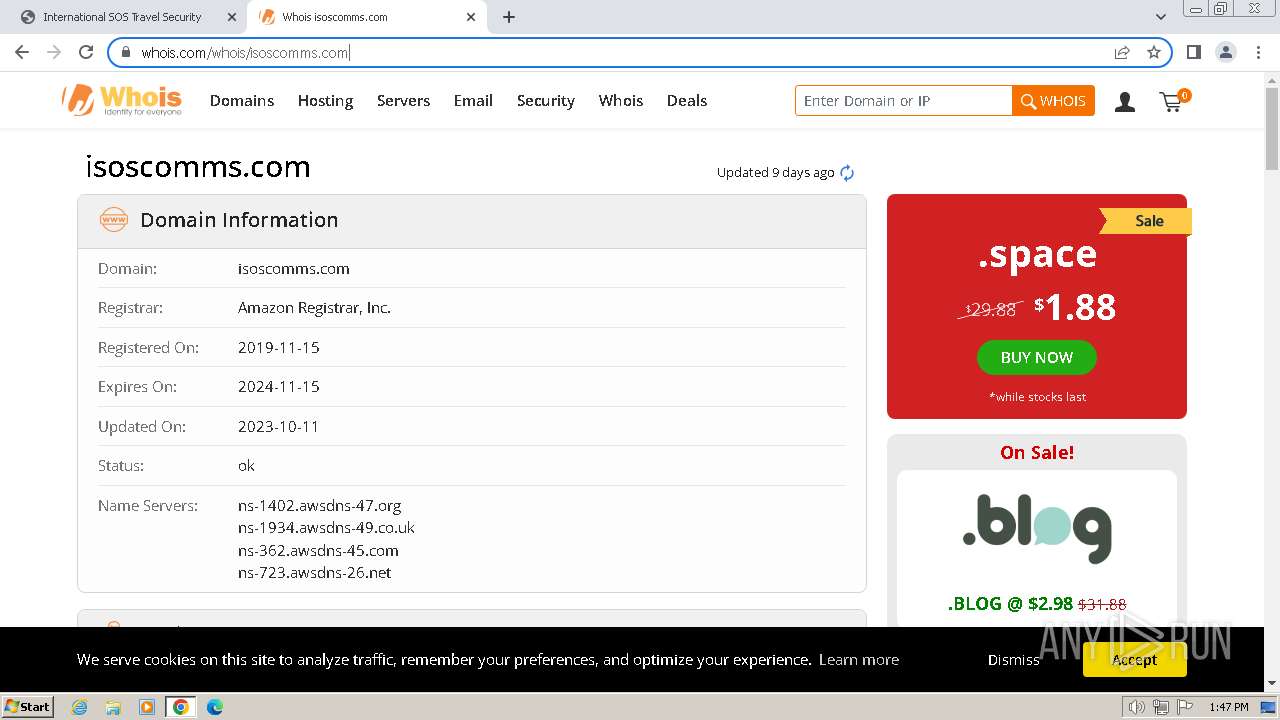Click the refresh icon next to Updated 9 days ago
This screenshot has height=720, width=1280.
pos(847,173)
